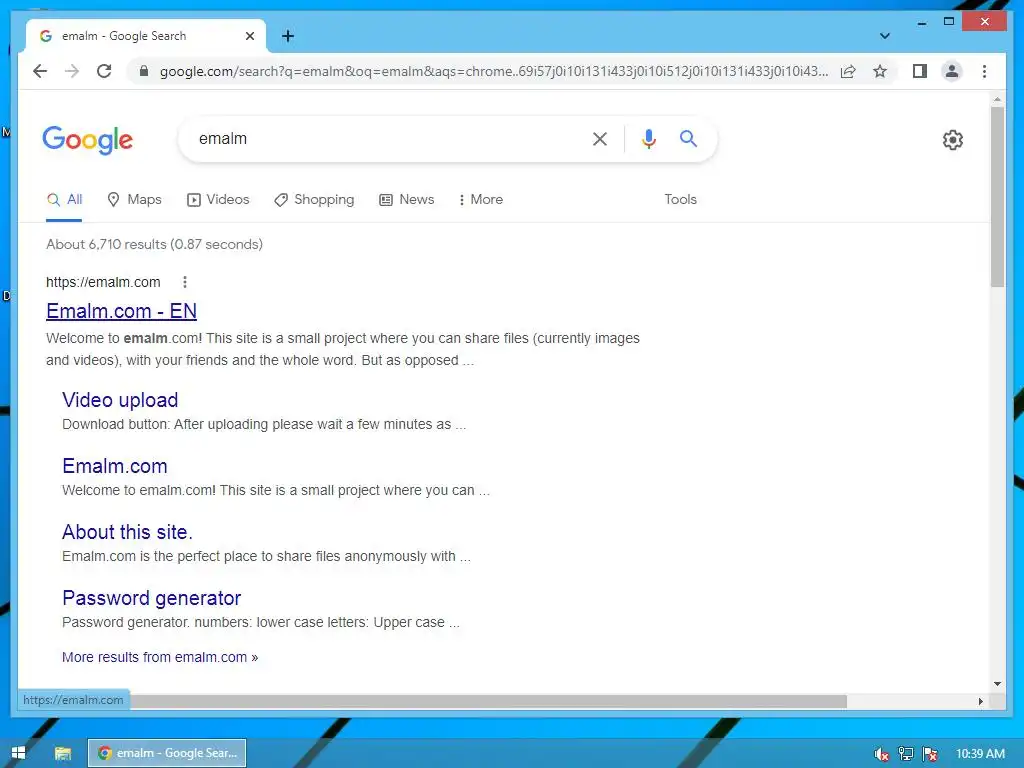The height and width of the screenshot is (768, 1024).
Task: Open the Chrome side panel
Action: point(920,71)
